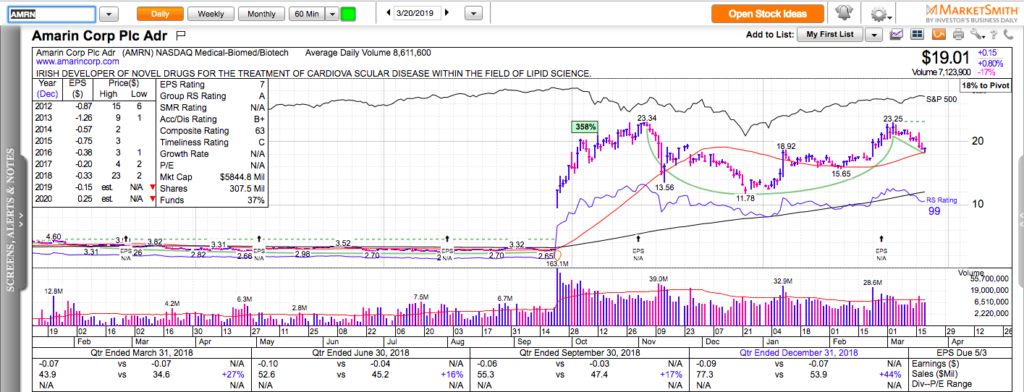Toggle the green real-time indicator box
The height and width of the screenshot is (392, 1024).
click(349, 14)
